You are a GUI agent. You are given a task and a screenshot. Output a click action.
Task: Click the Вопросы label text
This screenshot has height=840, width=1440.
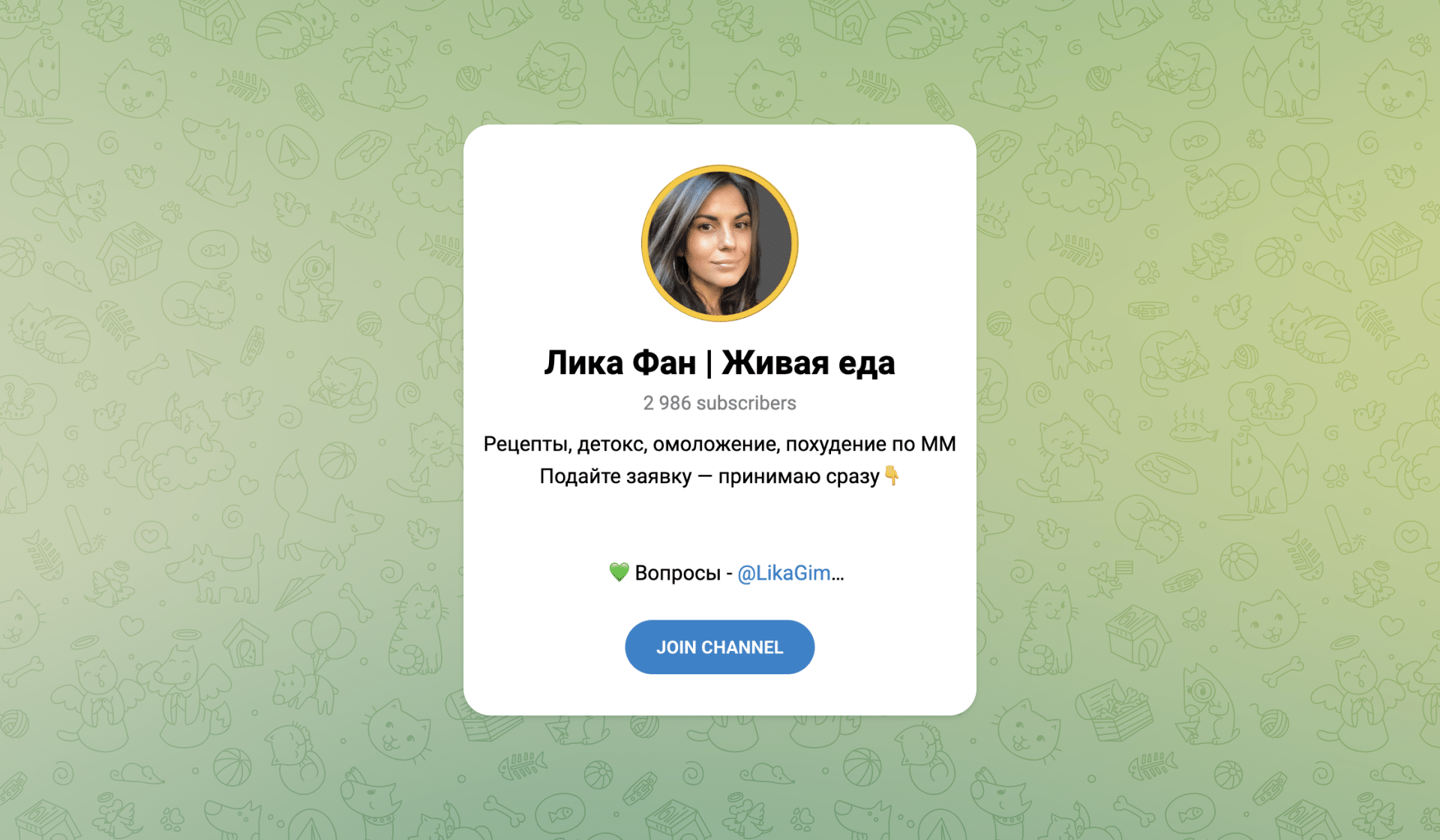(x=677, y=573)
